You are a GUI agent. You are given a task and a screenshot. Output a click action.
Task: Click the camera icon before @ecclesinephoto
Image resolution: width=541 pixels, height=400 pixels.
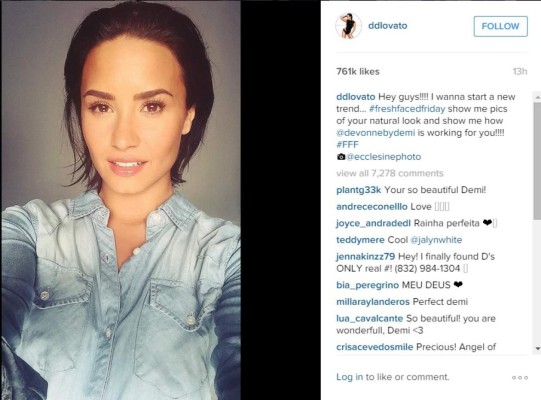[341, 157]
